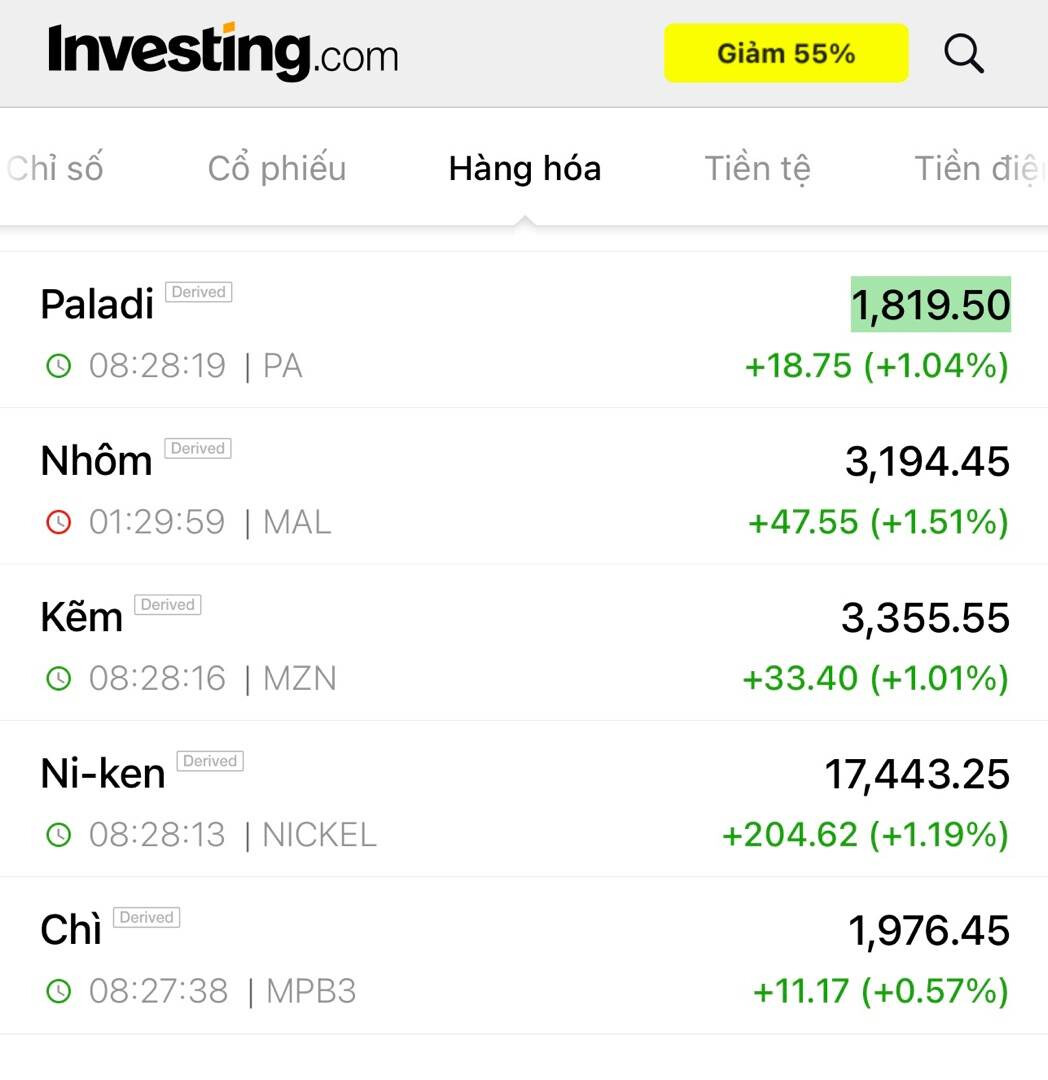Select the Hàng hóa tab
This screenshot has height=1080, width=1048.
[525, 168]
